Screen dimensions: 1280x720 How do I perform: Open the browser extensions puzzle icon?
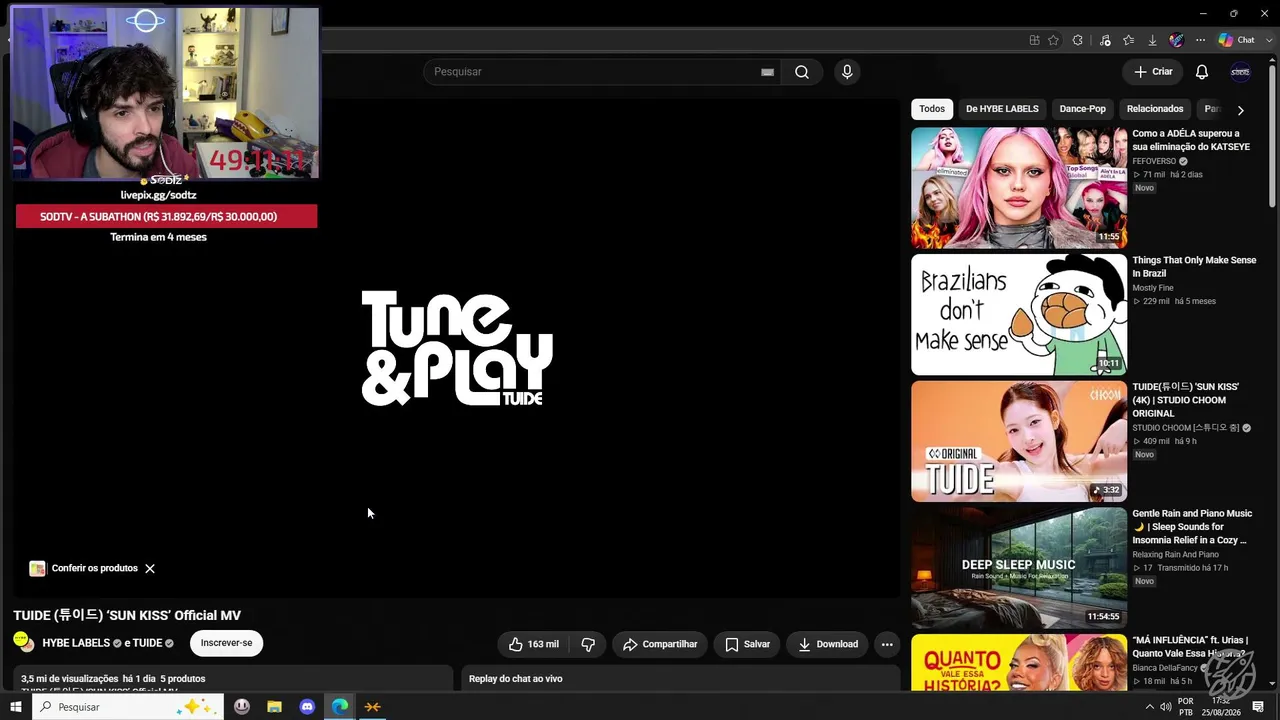[x=1077, y=40]
